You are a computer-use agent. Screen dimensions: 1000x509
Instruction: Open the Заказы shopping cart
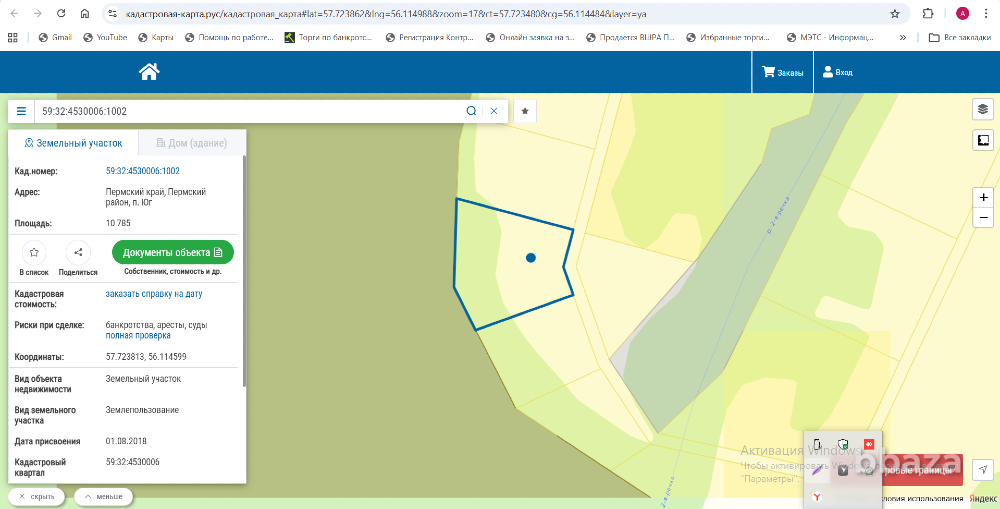(782, 73)
